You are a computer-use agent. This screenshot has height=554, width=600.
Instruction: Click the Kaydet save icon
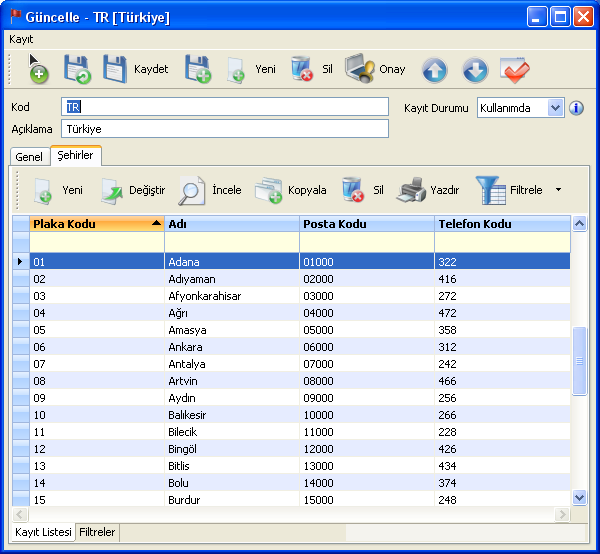tap(116, 69)
